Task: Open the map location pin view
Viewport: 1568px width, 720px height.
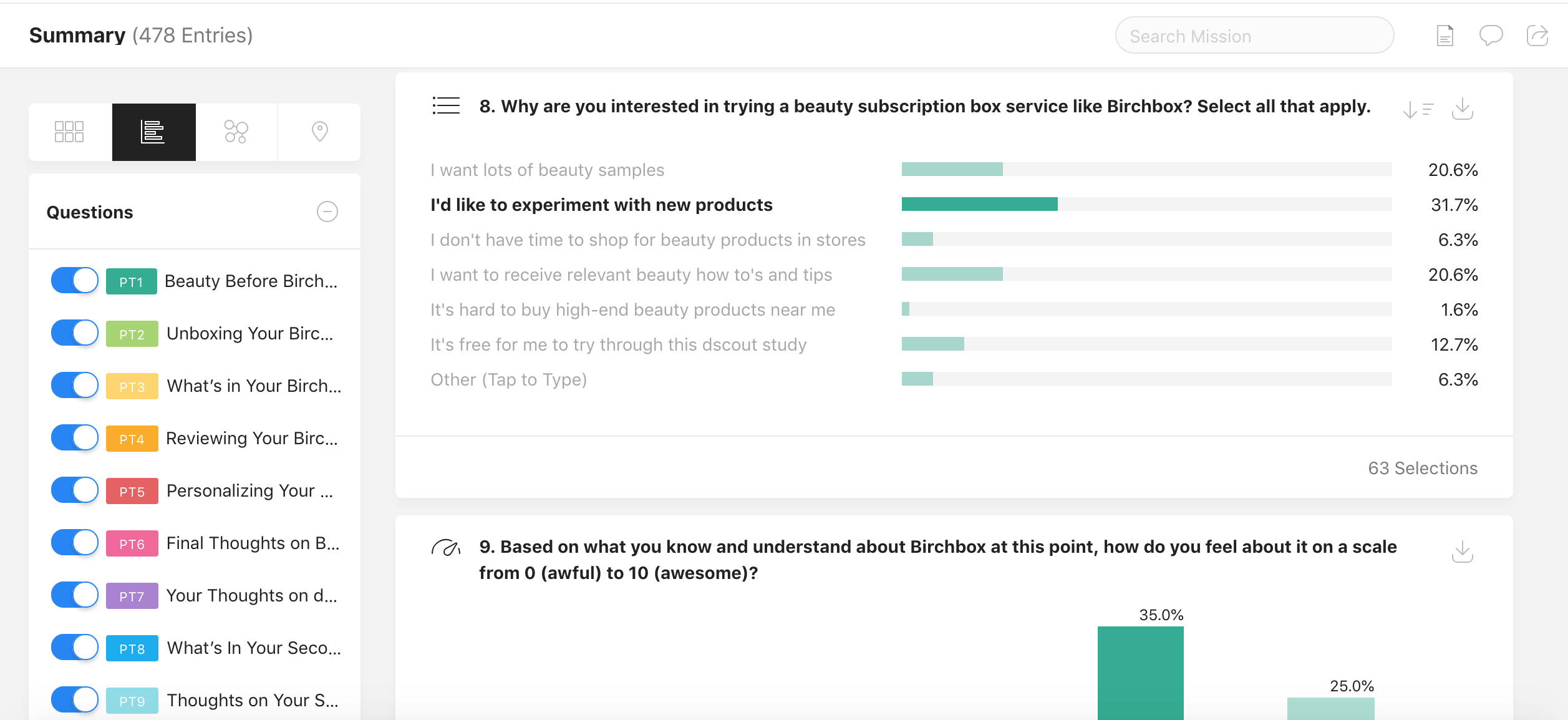Action: (x=319, y=132)
